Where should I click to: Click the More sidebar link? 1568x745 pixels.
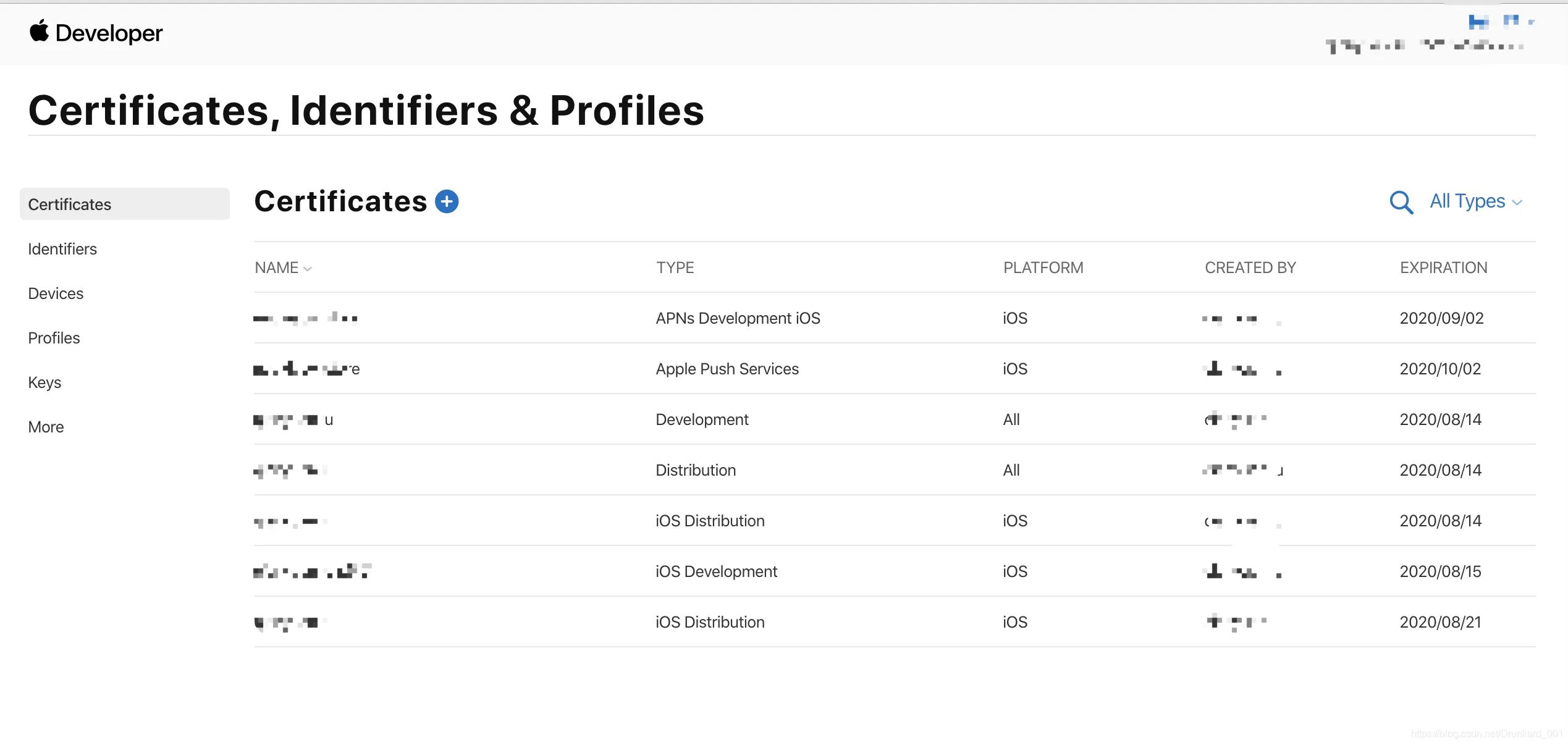point(46,425)
